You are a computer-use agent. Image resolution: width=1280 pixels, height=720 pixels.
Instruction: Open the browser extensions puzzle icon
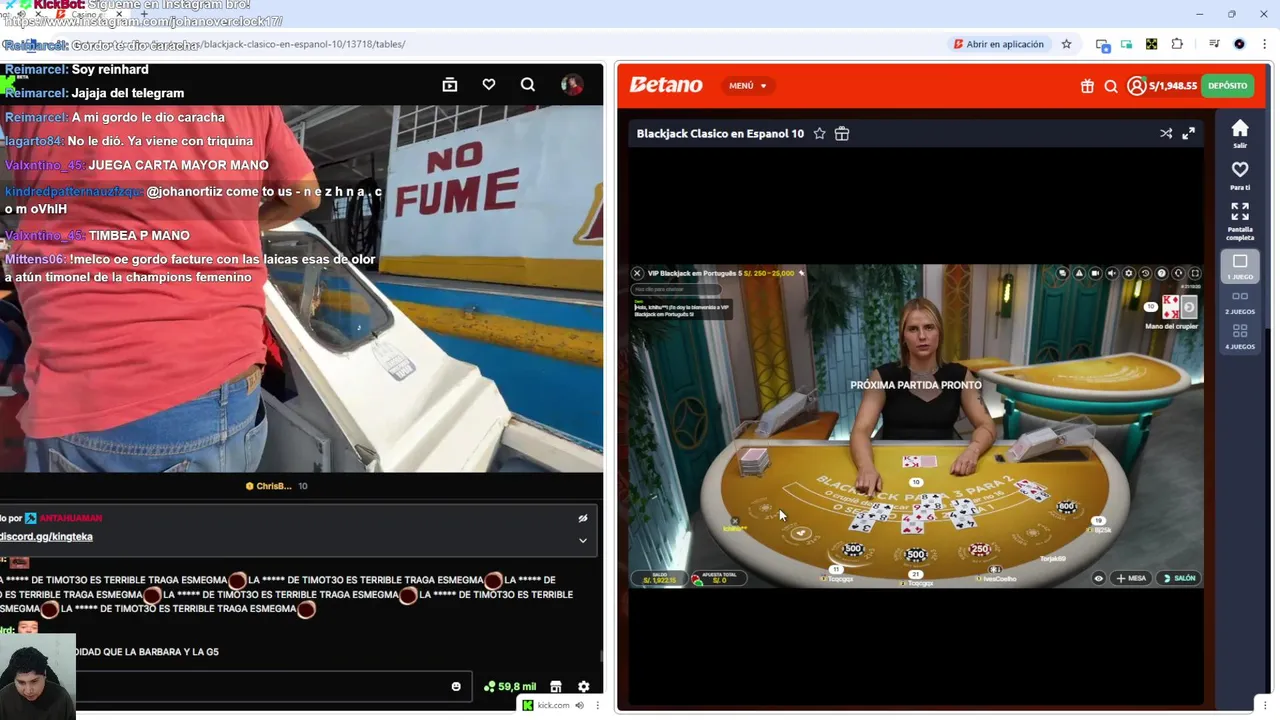pyautogui.click(x=1177, y=44)
